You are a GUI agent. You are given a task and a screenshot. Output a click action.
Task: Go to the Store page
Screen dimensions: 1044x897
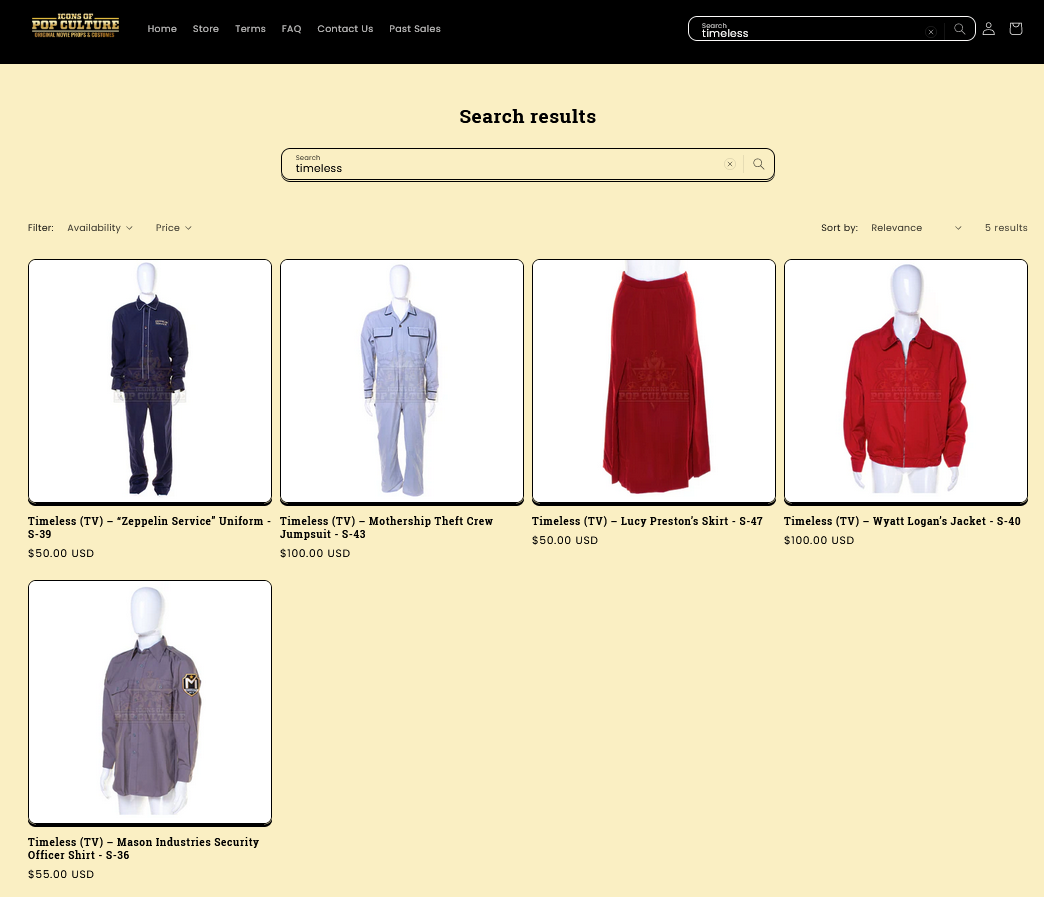(x=206, y=29)
